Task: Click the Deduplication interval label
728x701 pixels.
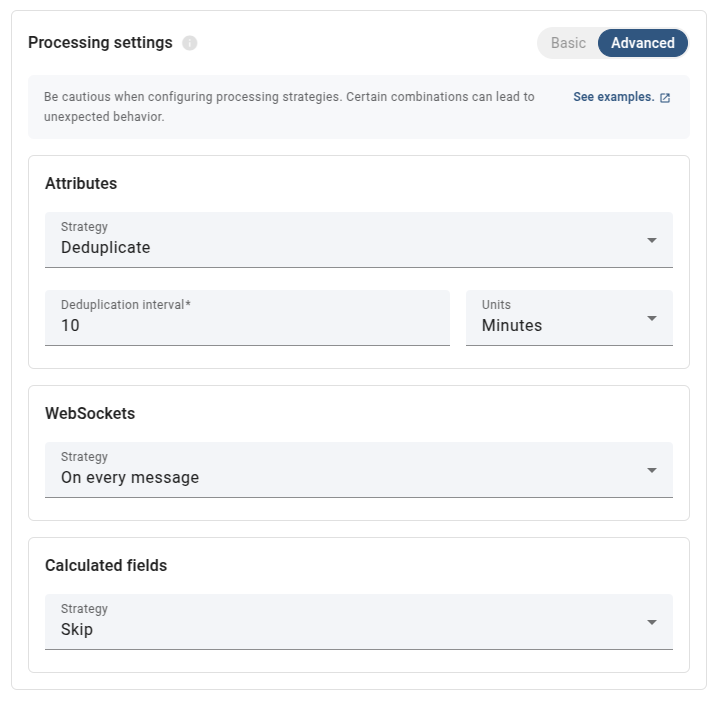Action: [x=125, y=304]
